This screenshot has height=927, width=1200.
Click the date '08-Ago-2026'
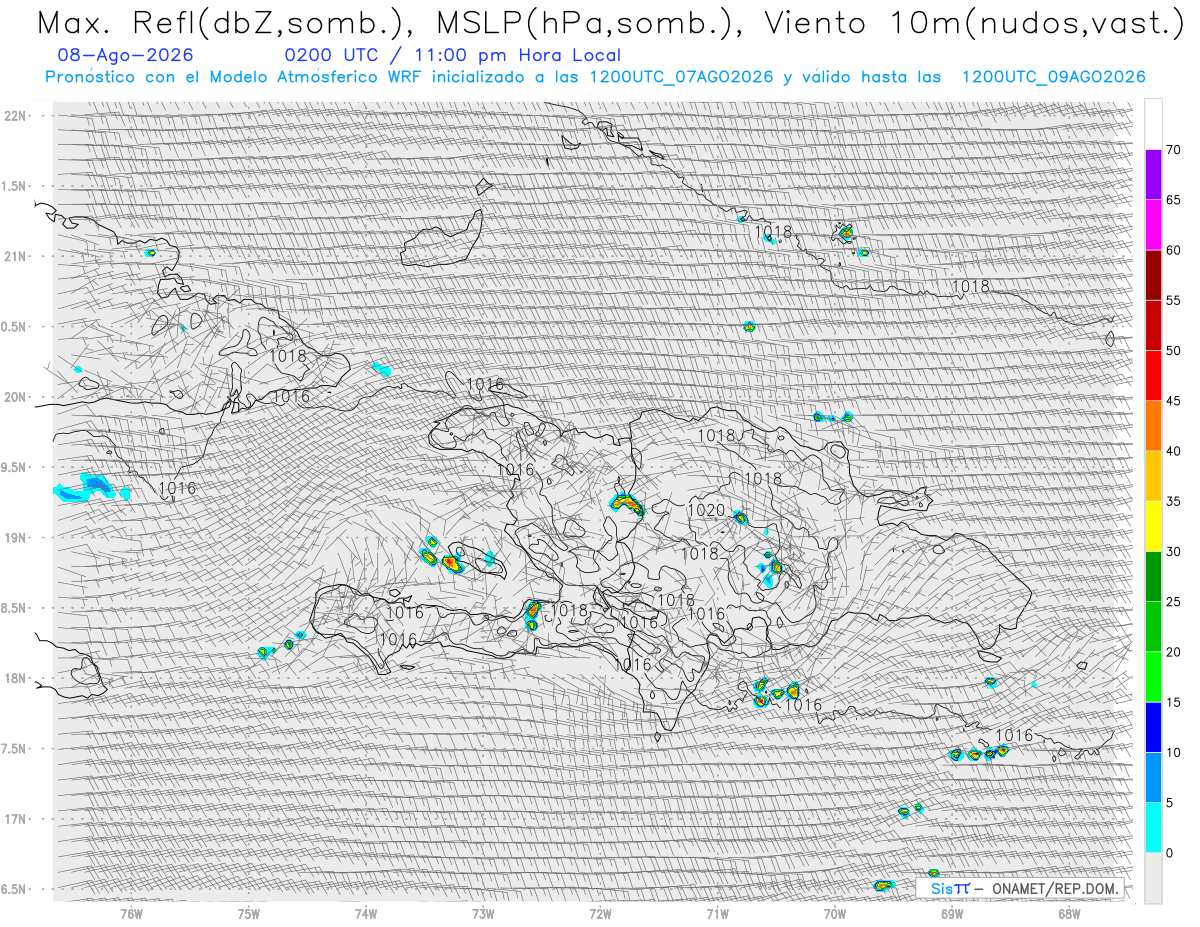coord(126,56)
